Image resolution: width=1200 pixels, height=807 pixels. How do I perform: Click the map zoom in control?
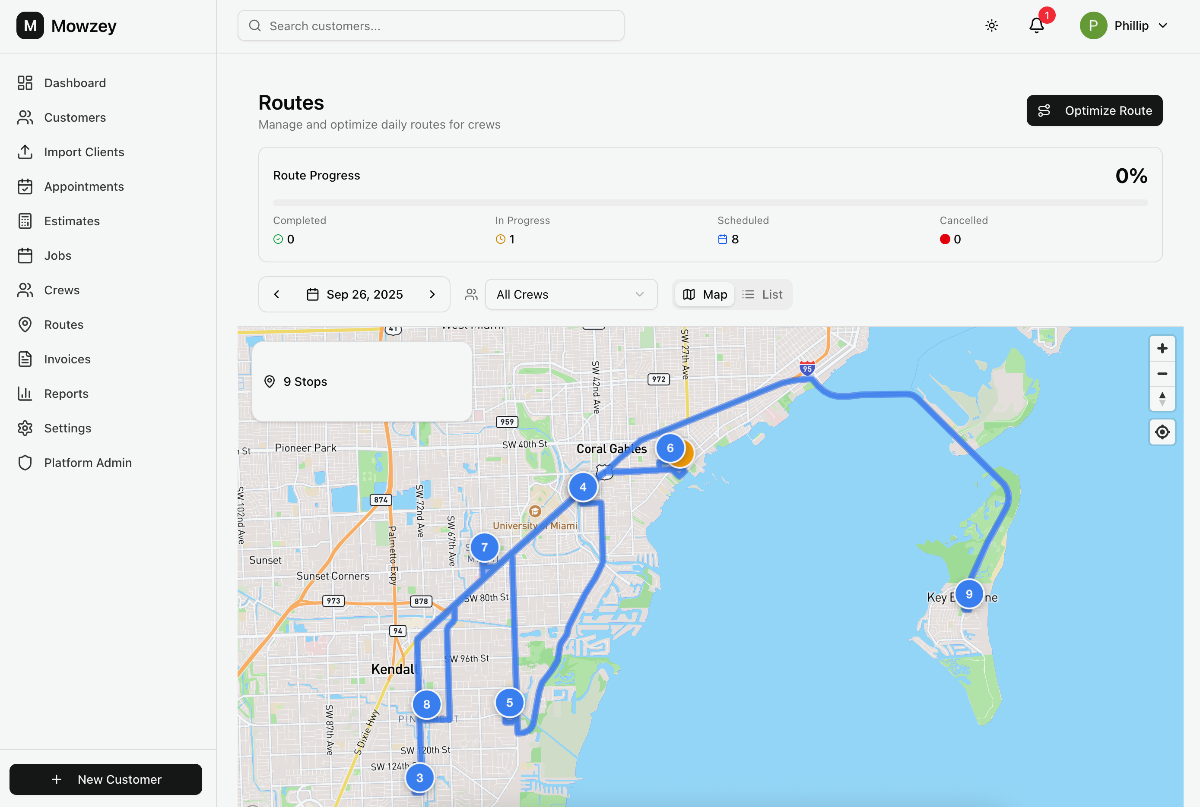[x=1162, y=348]
